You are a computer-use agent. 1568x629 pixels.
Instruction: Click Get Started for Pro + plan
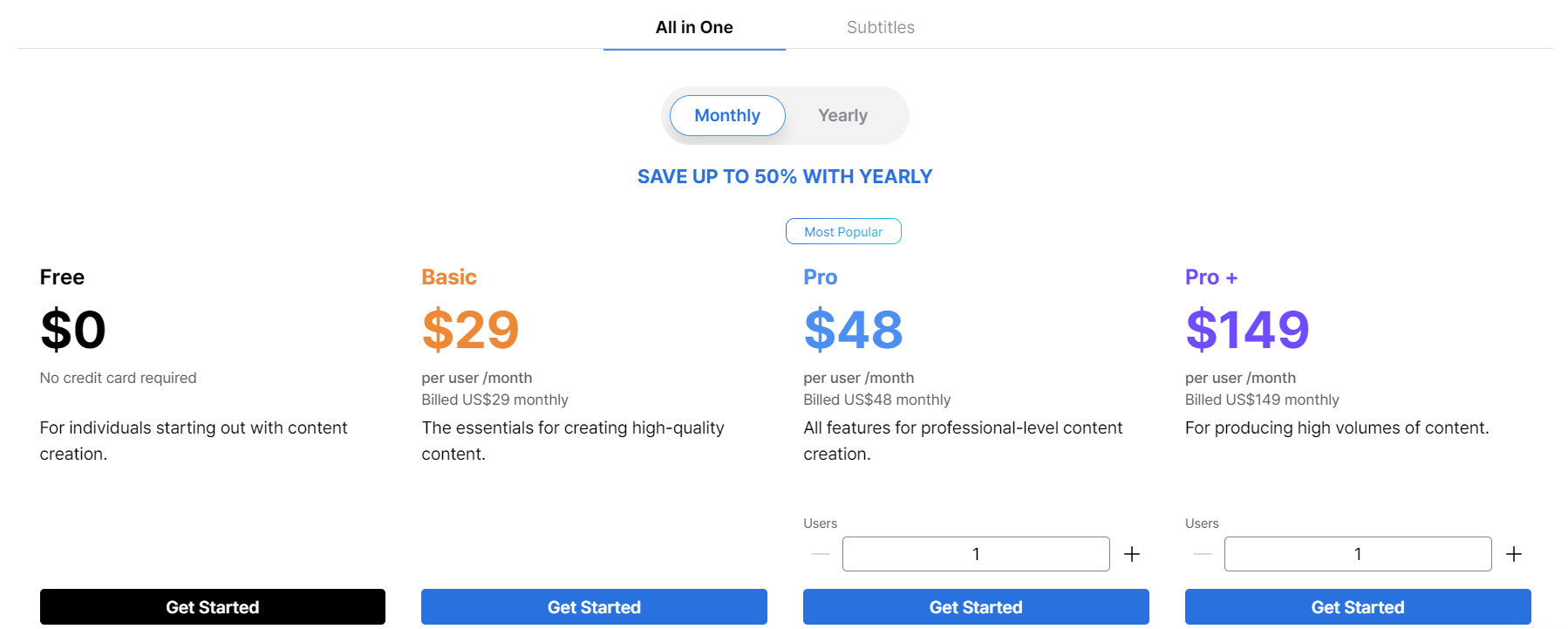coord(1357,606)
